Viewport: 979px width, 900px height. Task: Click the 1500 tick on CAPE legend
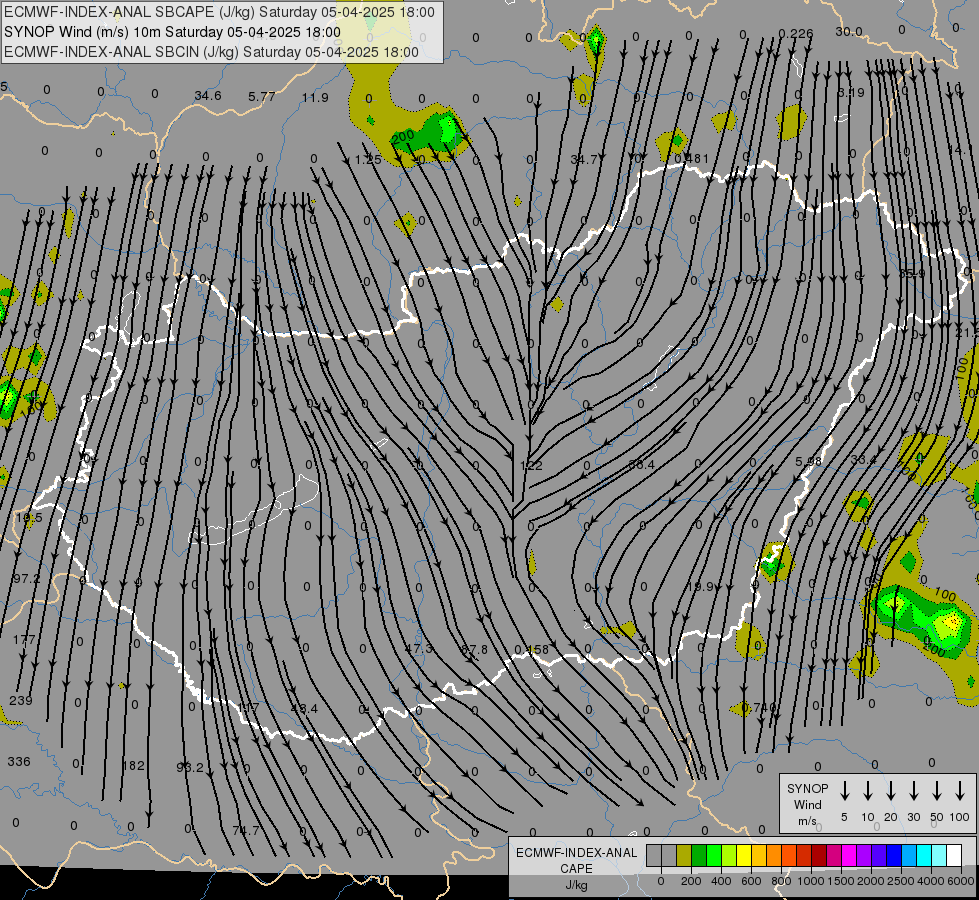[841, 881]
